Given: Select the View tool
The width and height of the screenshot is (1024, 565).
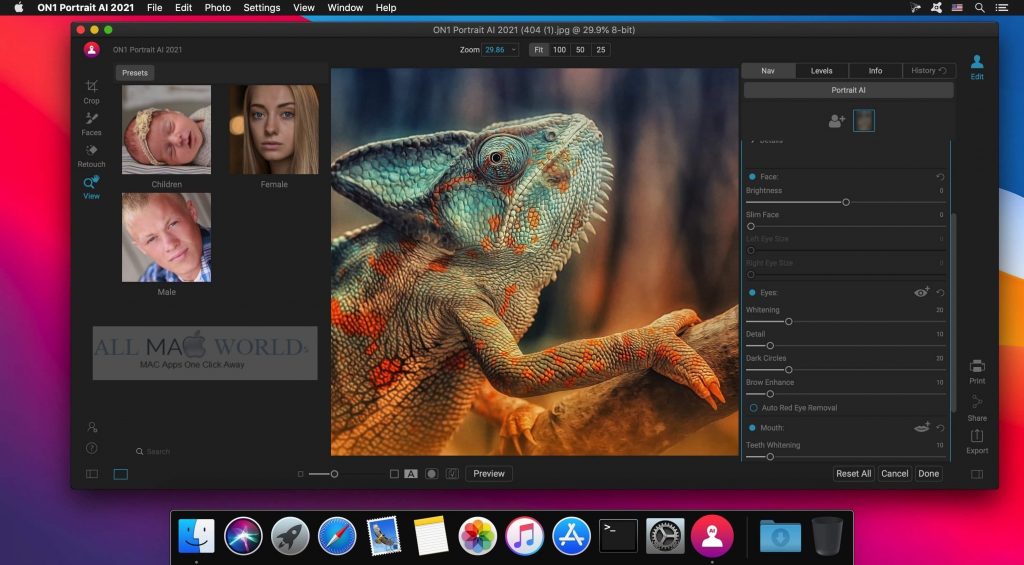Looking at the screenshot, I should click(x=91, y=187).
